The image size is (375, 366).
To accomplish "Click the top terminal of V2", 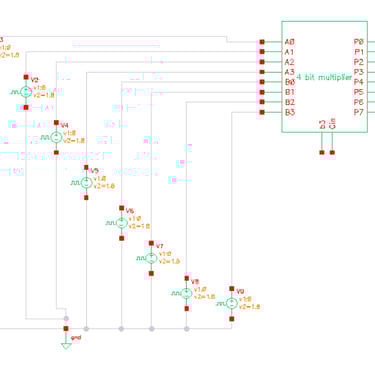I will 26,77.
